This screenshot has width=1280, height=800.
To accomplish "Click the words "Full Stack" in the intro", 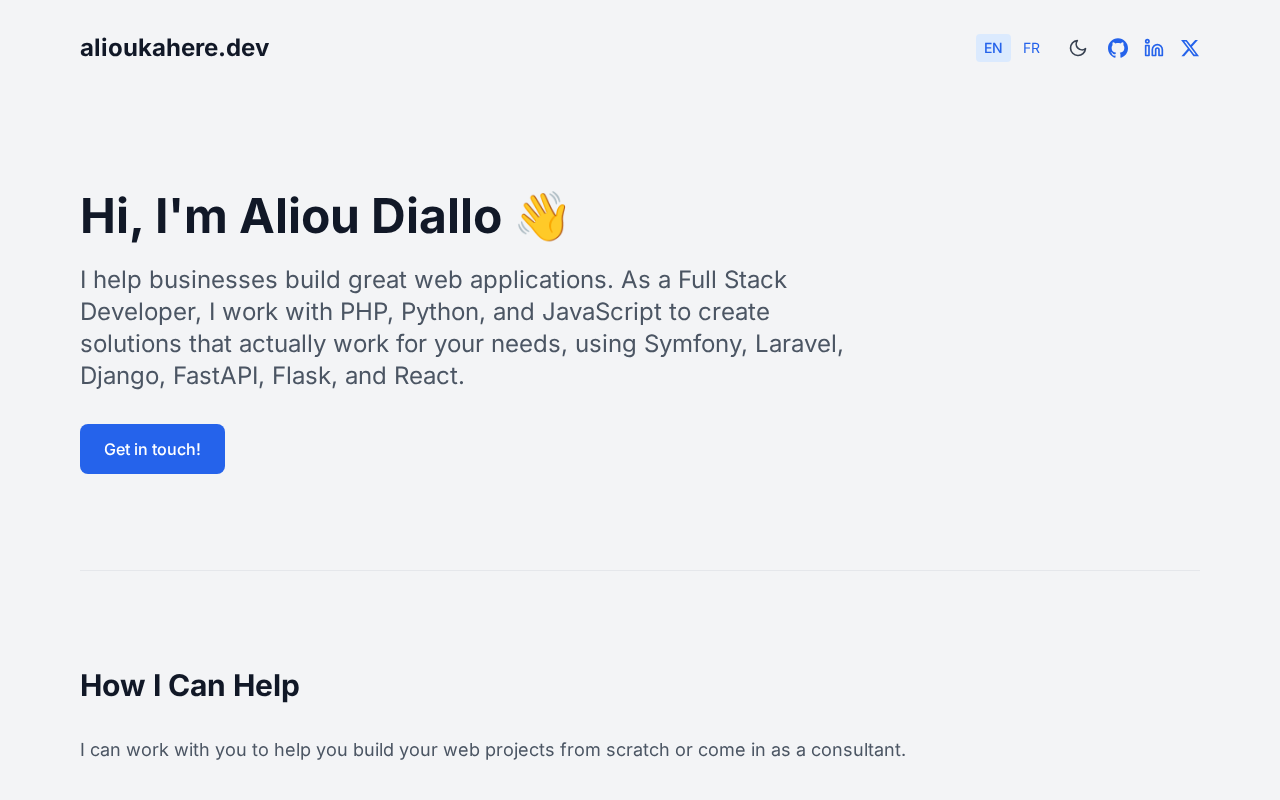I will [x=732, y=280].
